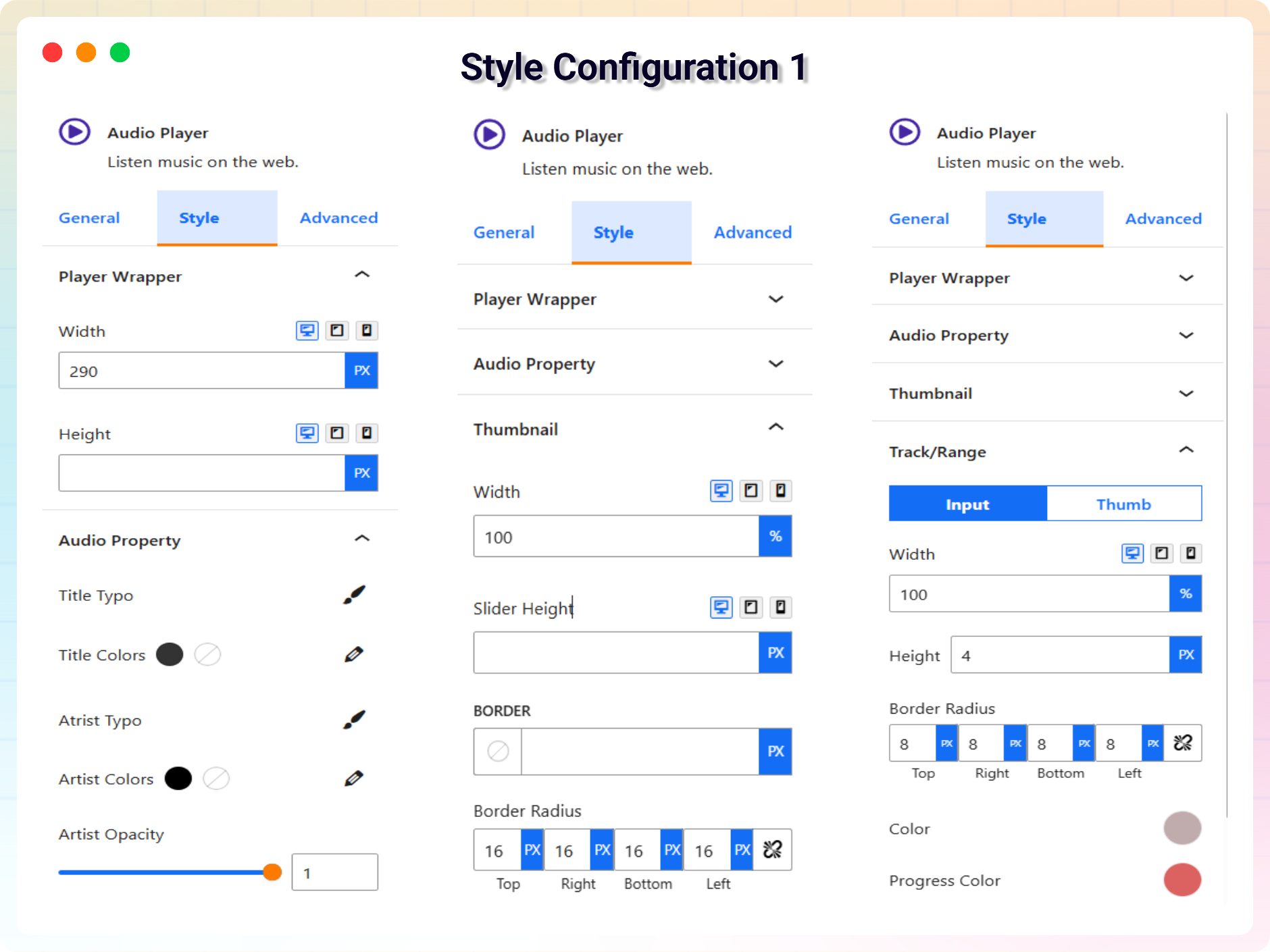
Task: Click the empty Title Colors swatch
Action: 207,654
